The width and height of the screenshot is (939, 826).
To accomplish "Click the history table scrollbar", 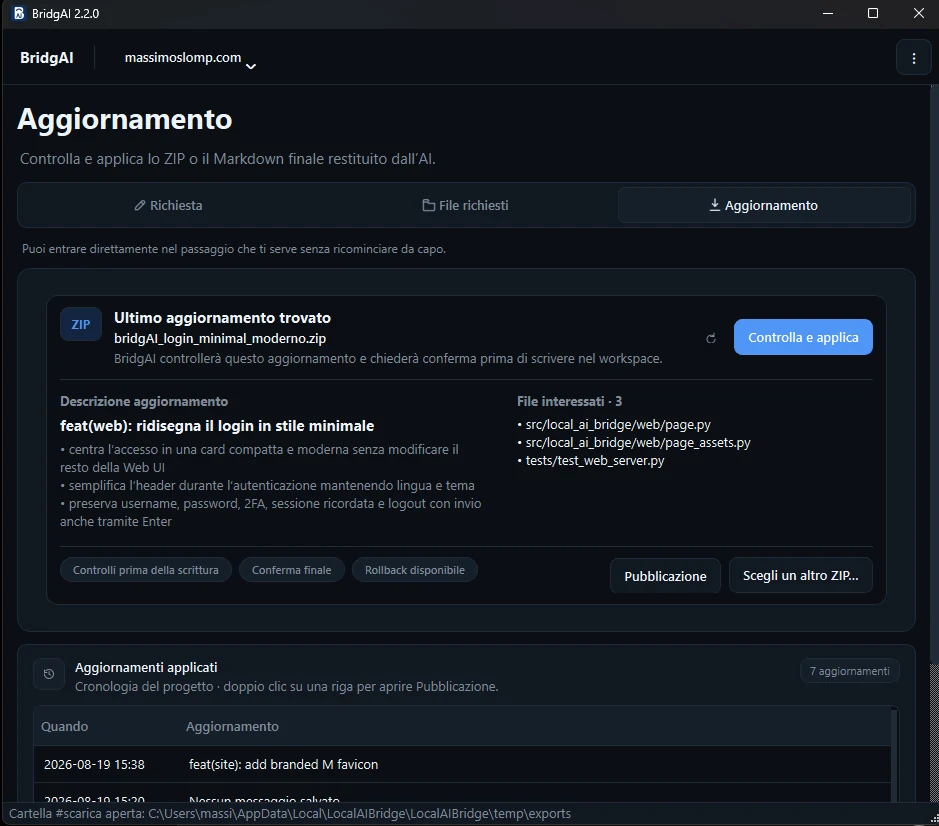I will point(894,755).
